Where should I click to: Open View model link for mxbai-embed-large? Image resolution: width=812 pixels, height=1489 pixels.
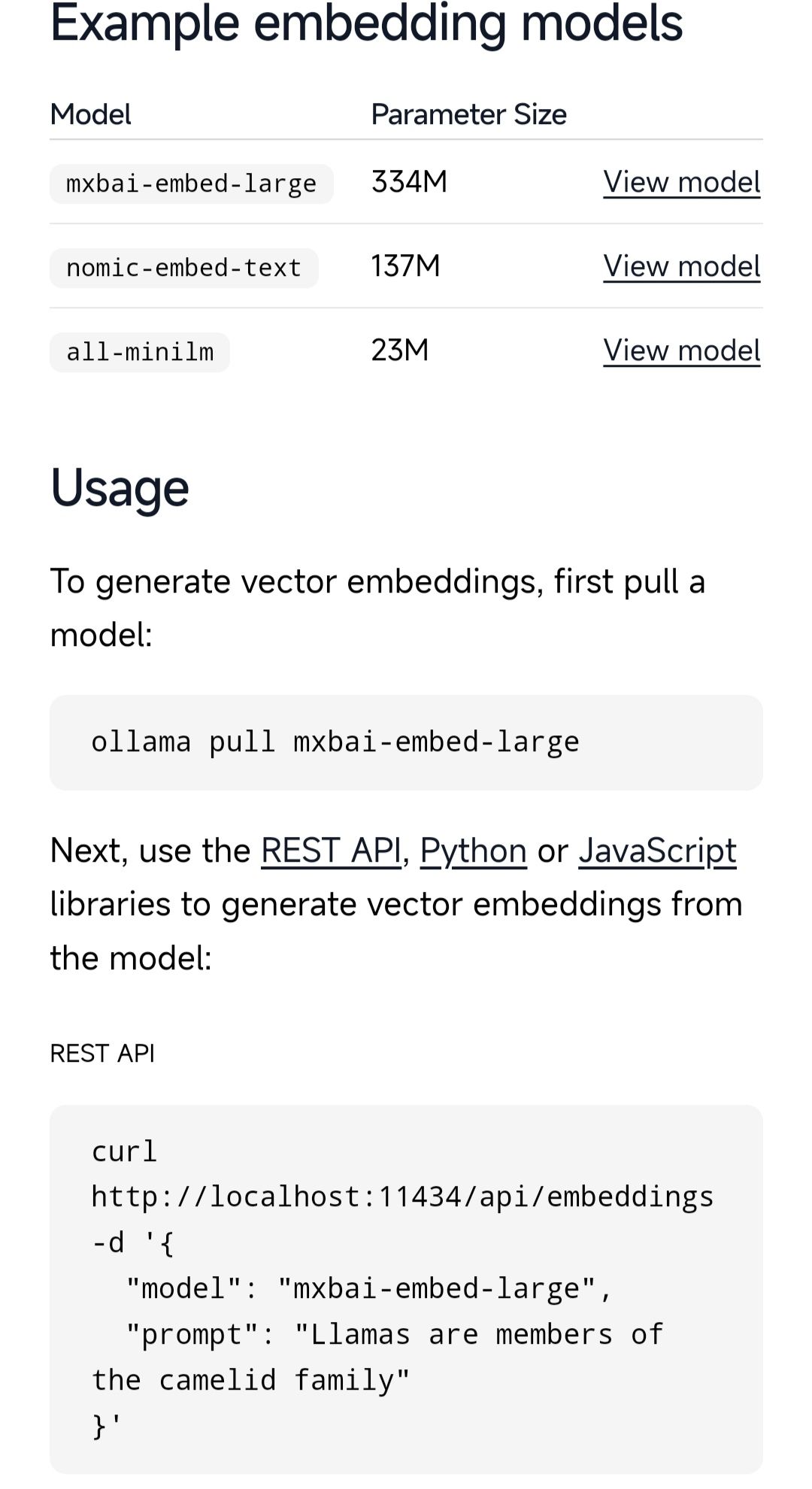click(681, 183)
